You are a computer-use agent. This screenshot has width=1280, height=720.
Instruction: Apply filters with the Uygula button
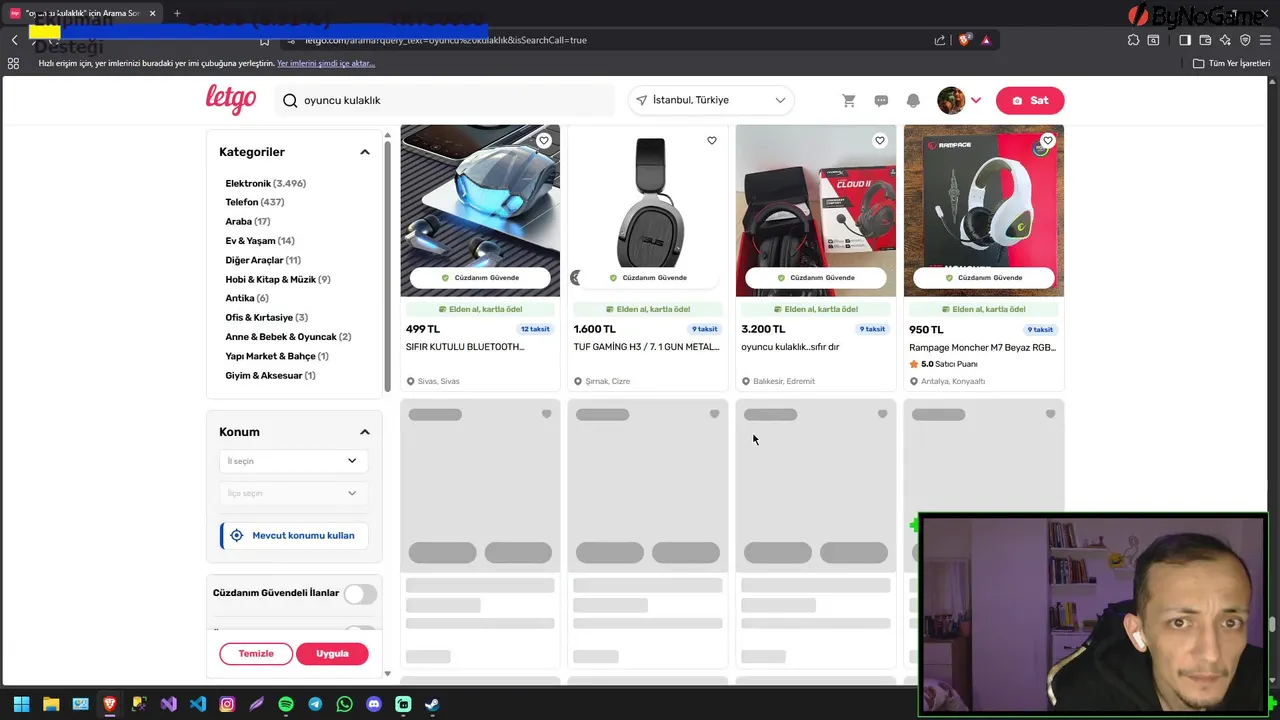point(332,653)
